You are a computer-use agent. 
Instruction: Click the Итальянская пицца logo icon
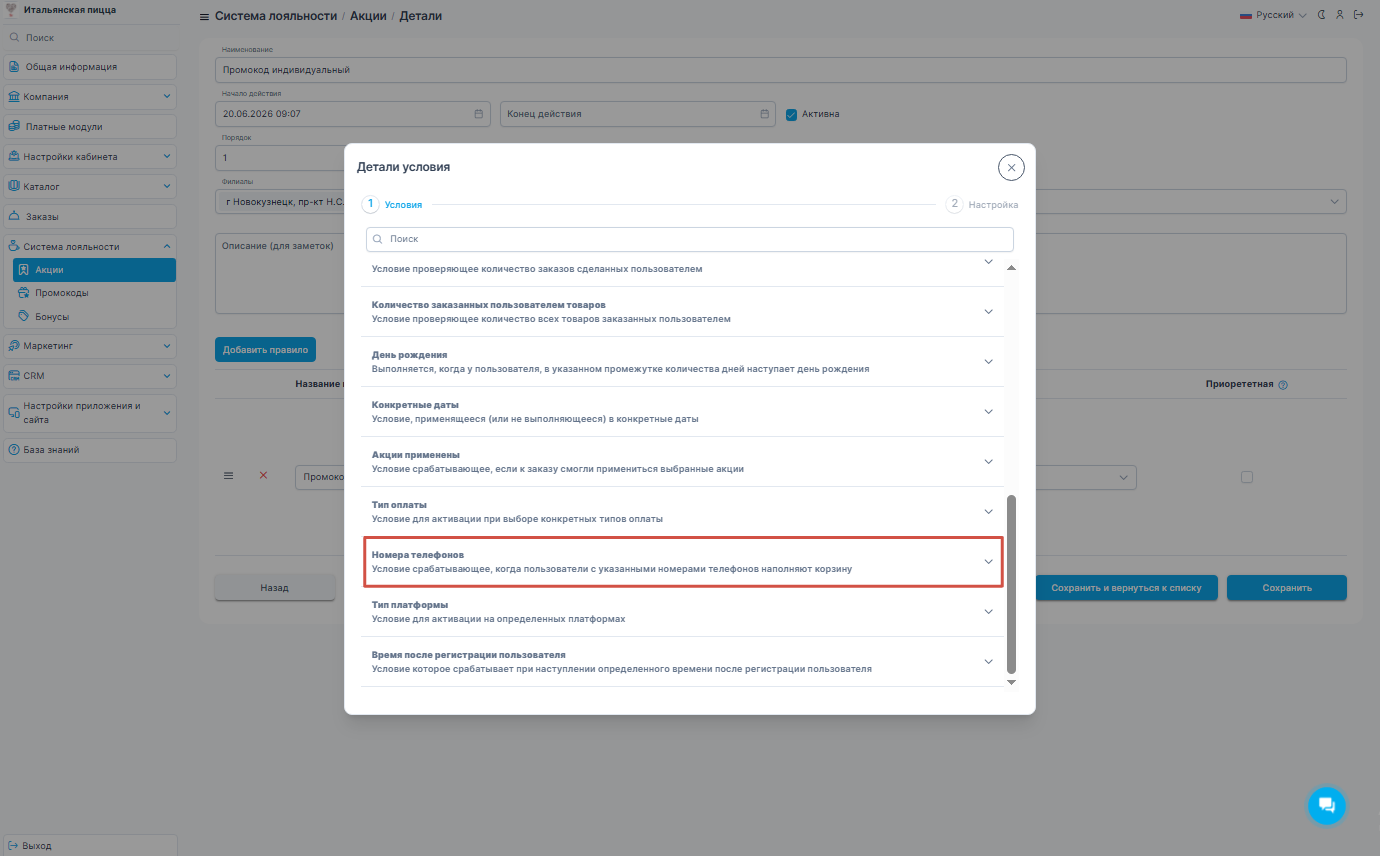click(12, 10)
